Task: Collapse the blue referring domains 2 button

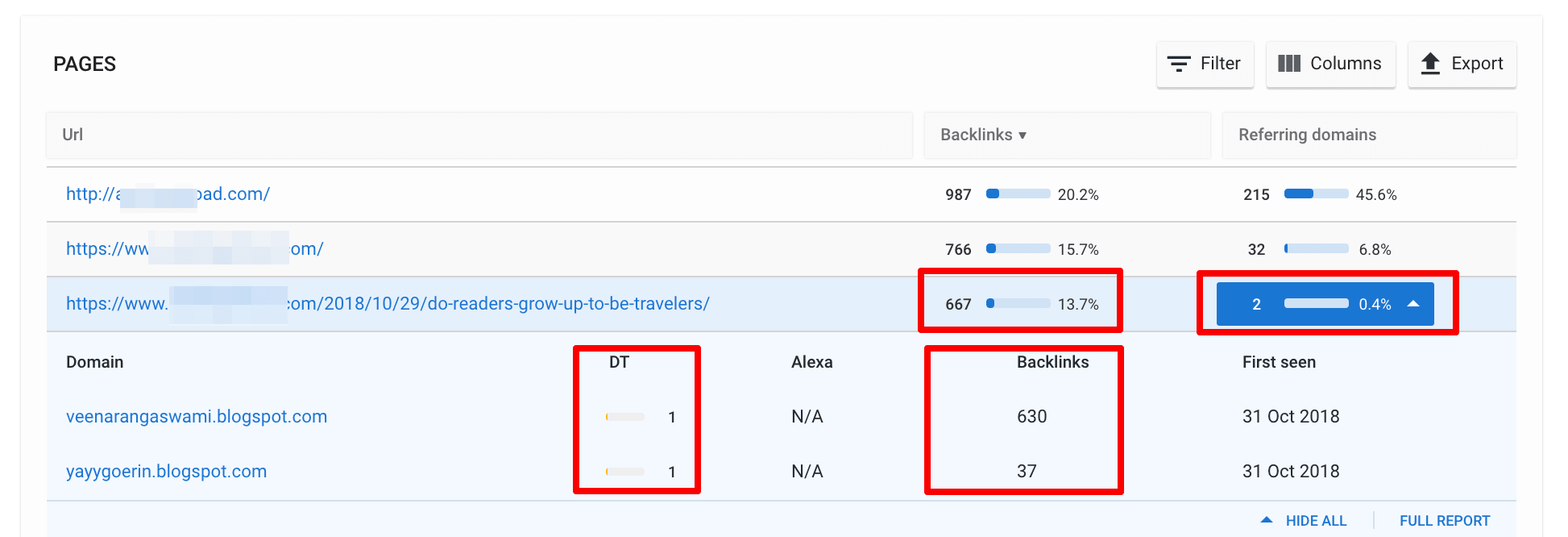Action: pos(1325,304)
